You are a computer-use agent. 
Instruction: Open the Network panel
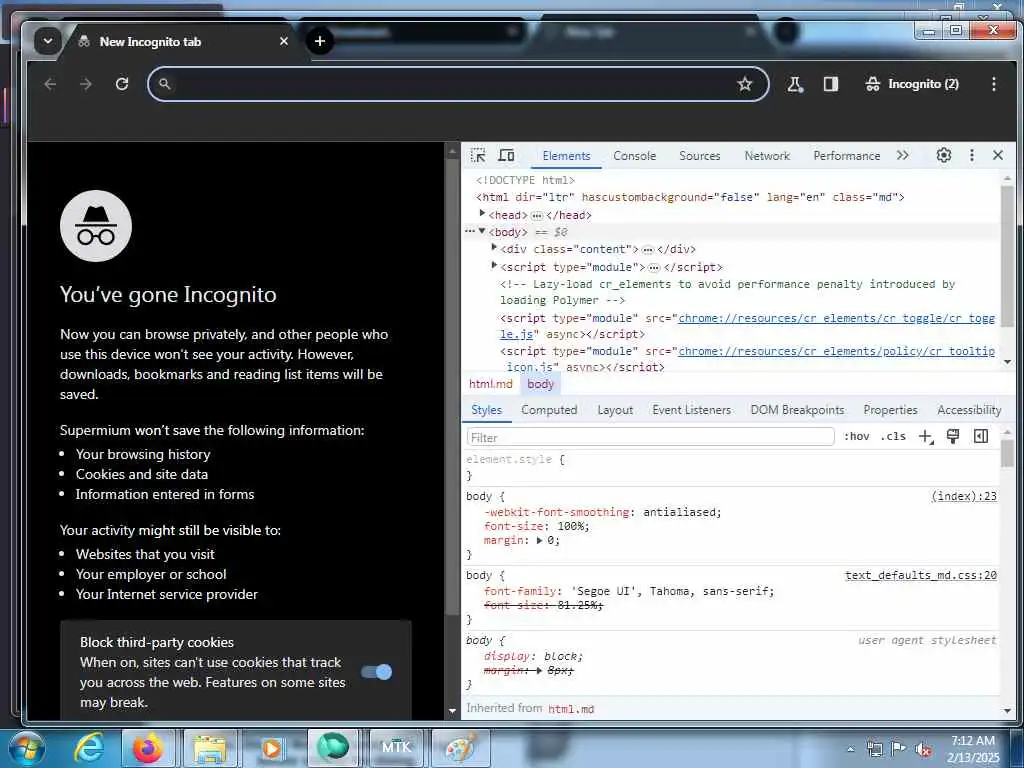point(767,155)
